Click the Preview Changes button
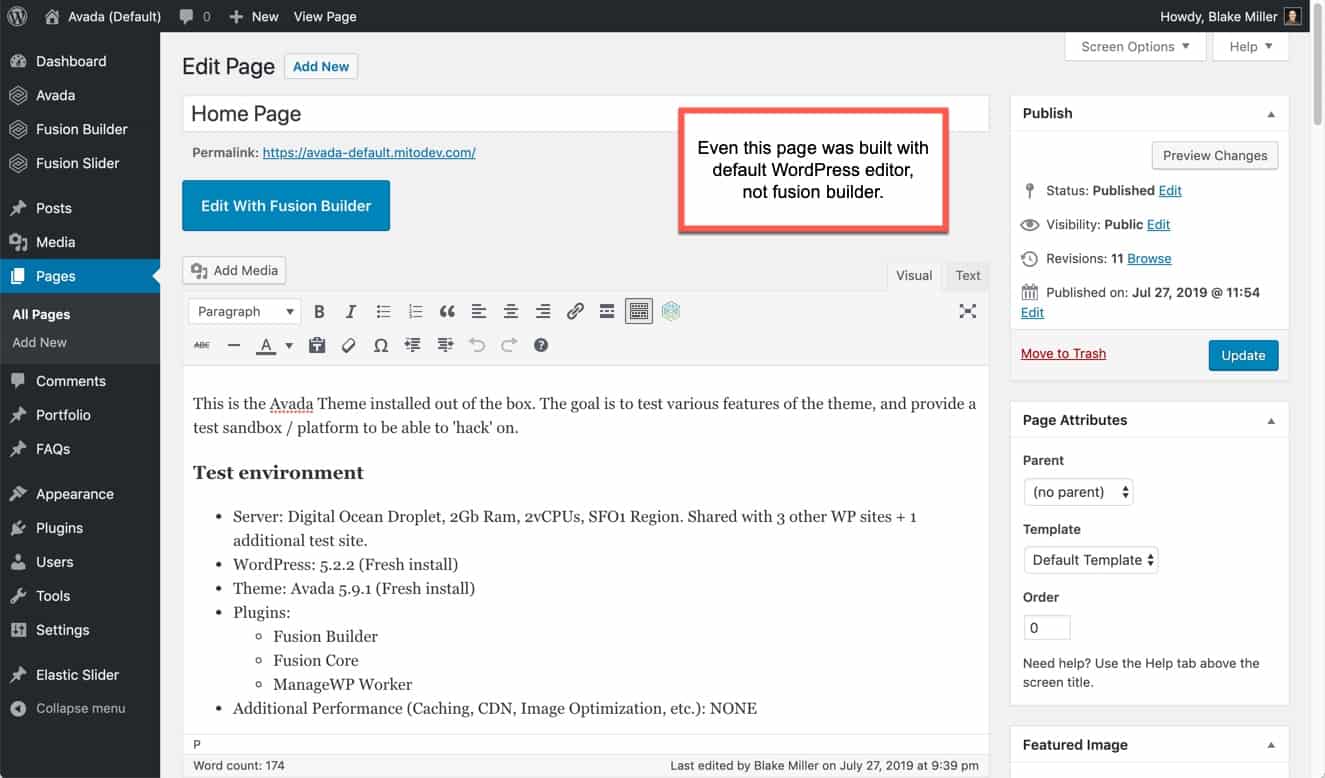 coord(1215,156)
